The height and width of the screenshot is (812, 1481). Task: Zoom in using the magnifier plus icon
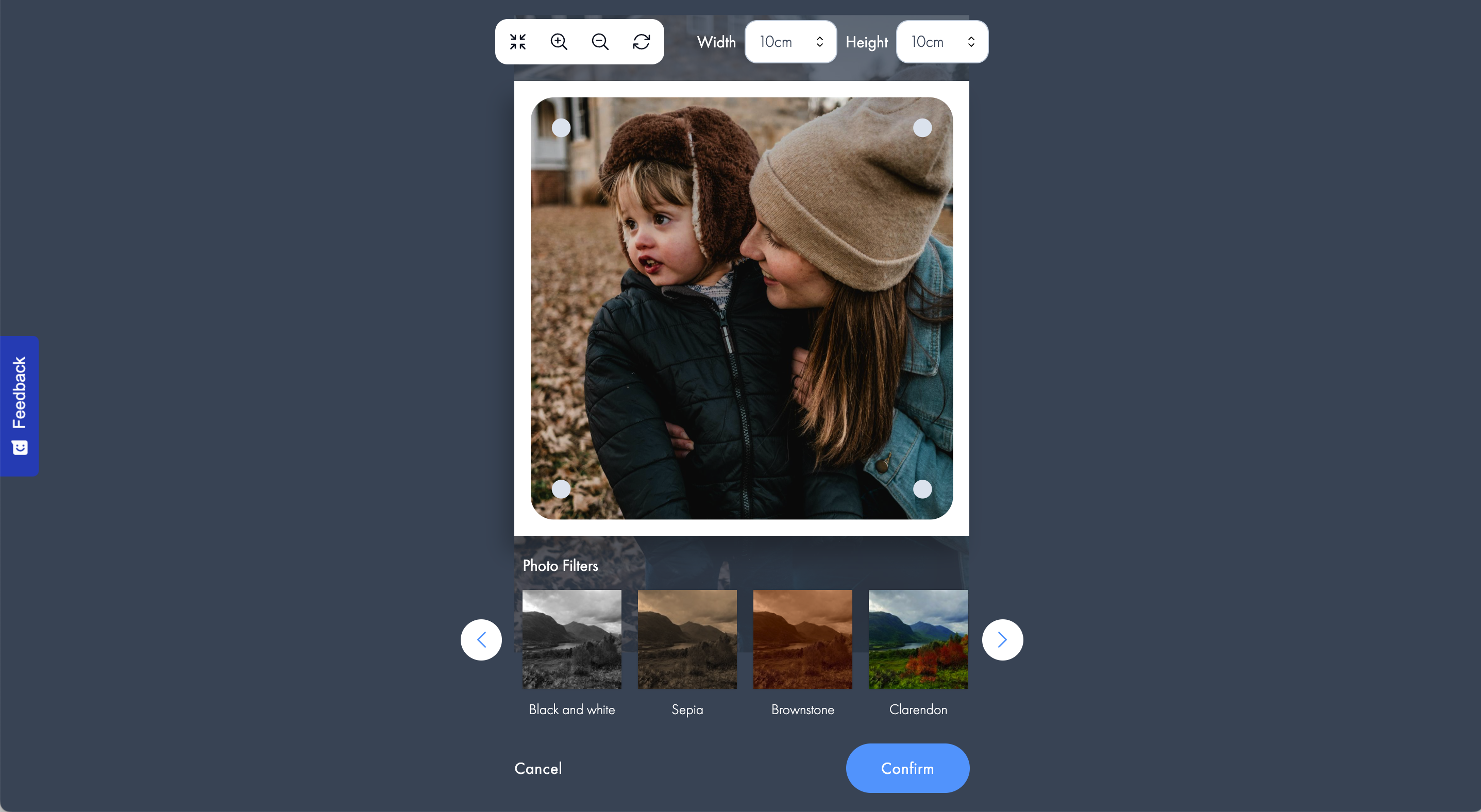[559, 41]
